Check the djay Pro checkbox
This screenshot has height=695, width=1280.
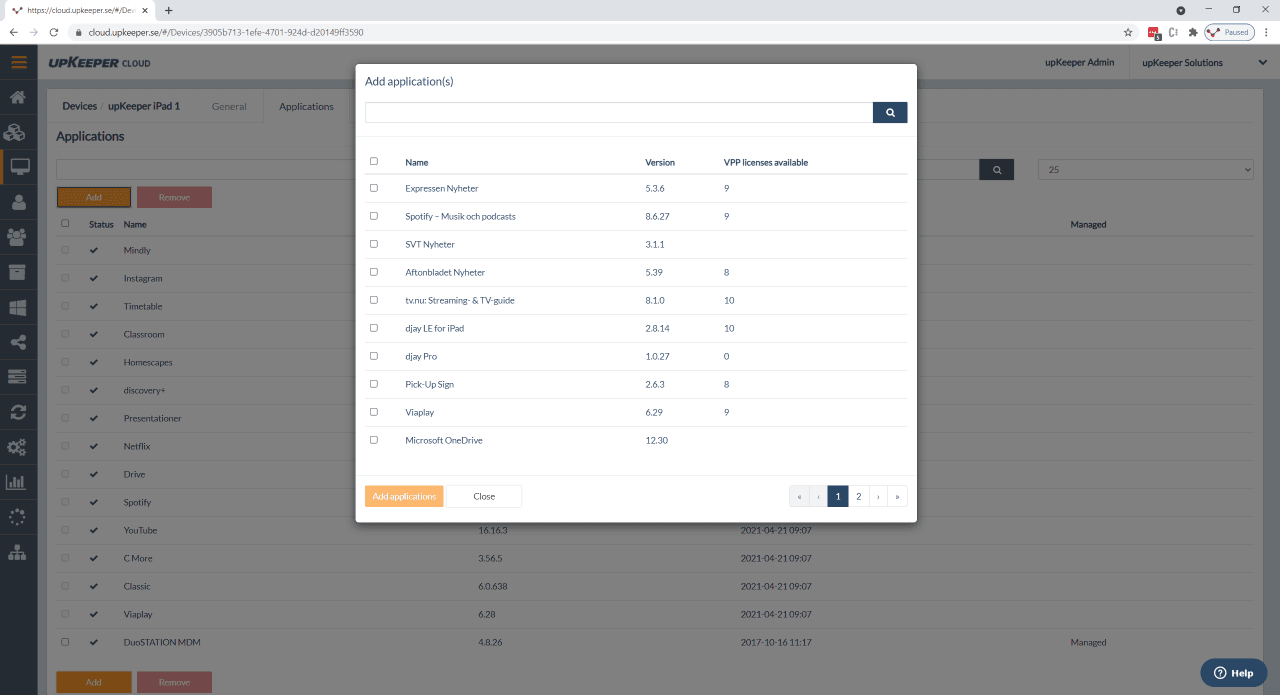(374, 356)
